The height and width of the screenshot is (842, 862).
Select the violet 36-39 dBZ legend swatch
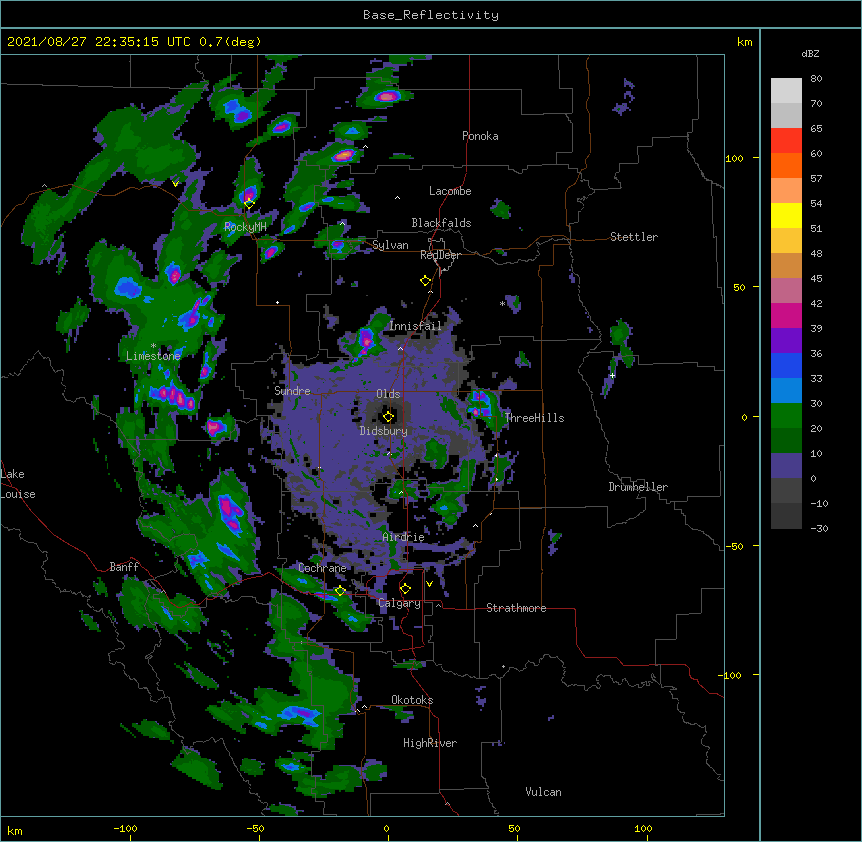pos(786,341)
